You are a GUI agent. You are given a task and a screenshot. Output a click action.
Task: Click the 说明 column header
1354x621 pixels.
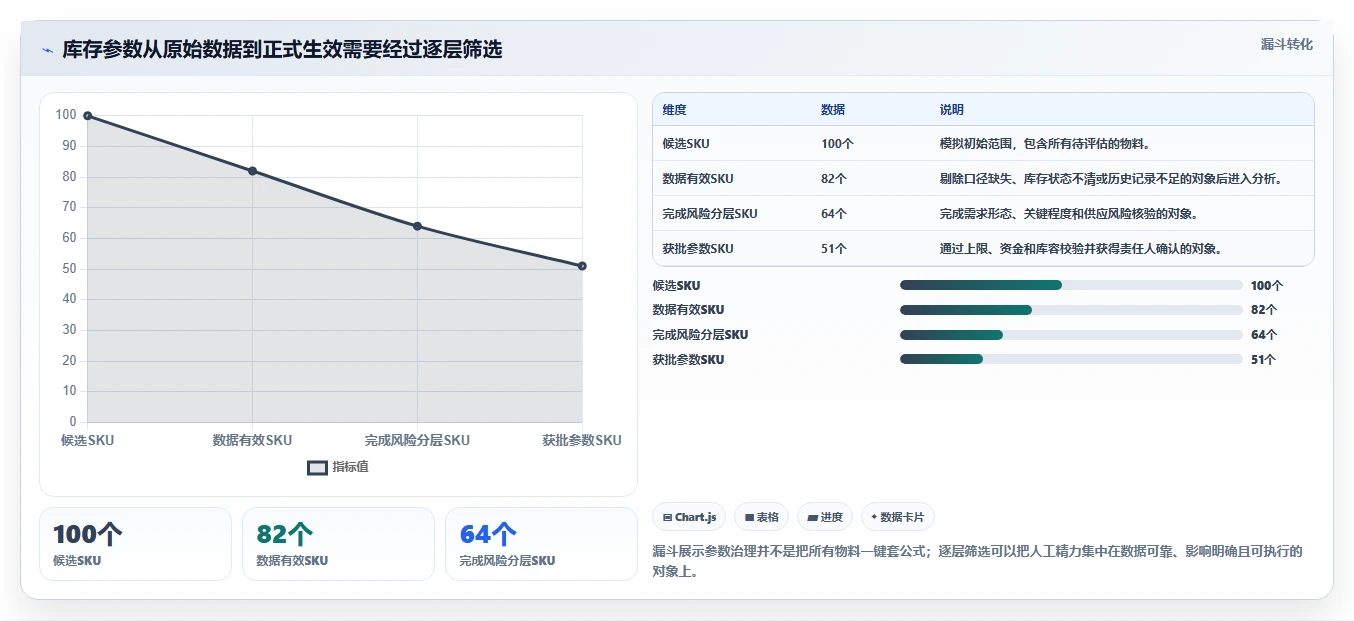952,110
